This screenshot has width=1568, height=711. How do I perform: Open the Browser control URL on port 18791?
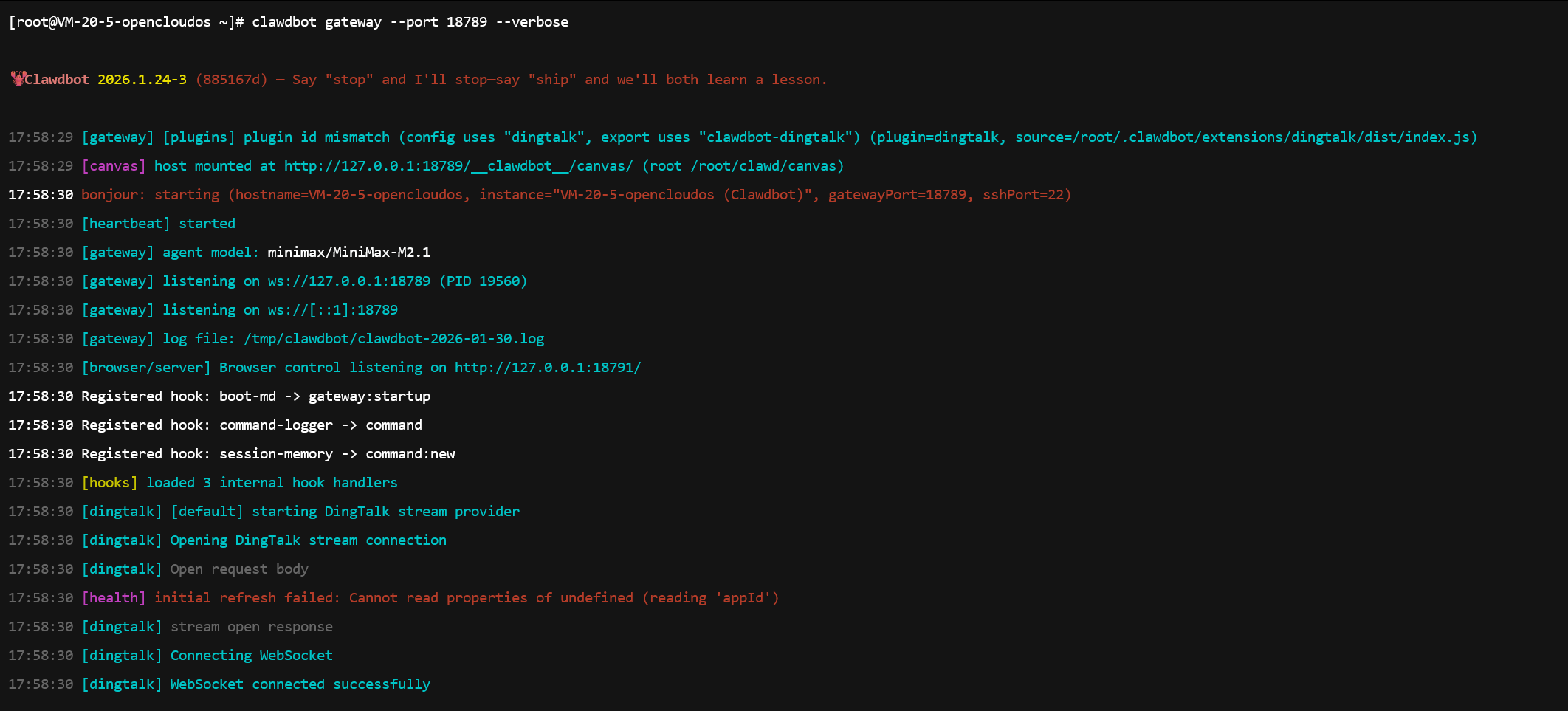tap(547, 368)
